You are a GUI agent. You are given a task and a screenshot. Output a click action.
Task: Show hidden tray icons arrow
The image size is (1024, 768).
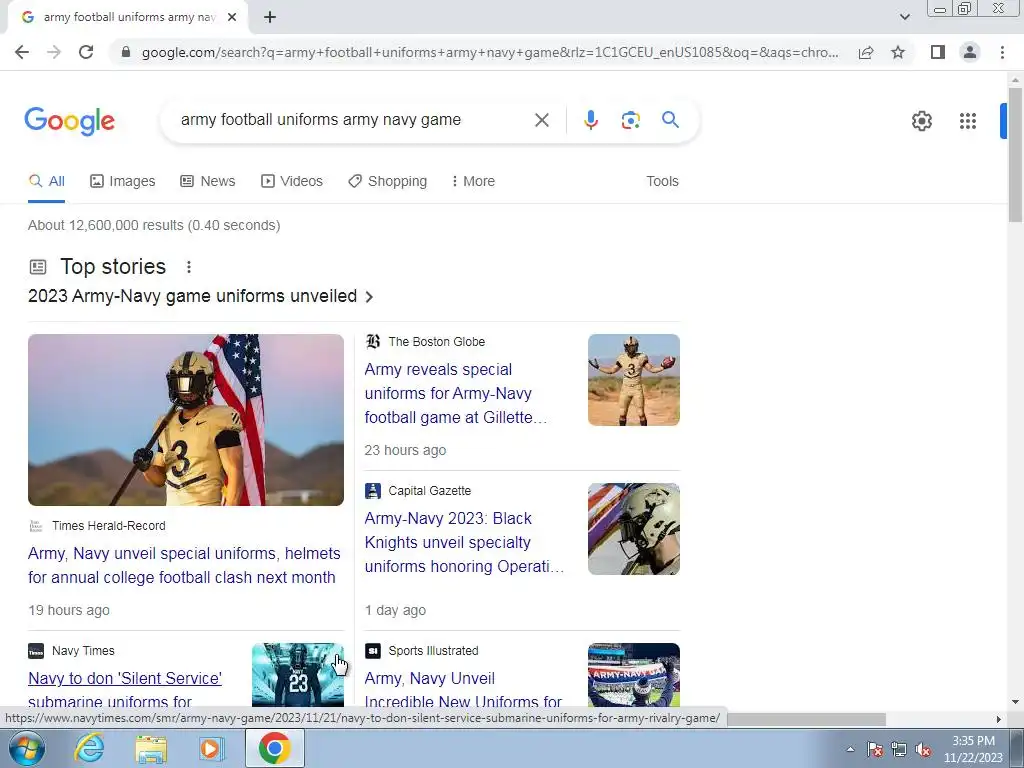(x=850, y=749)
